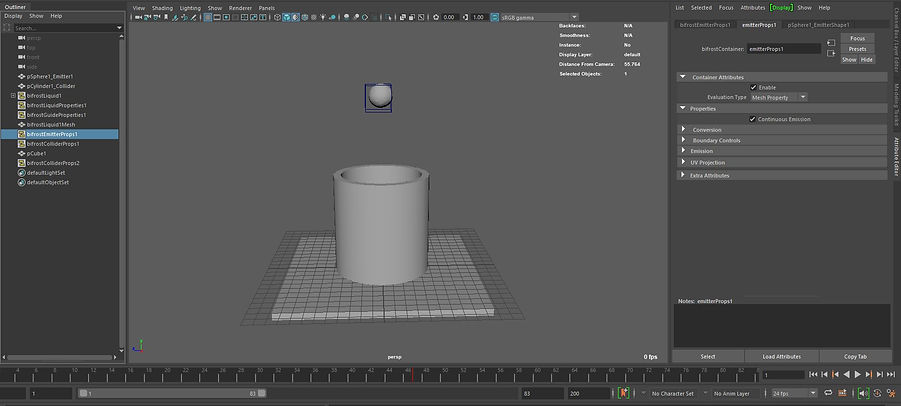This screenshot has width=901, height=406.
Task: Open the Outliner search options arrow
Action: [119, 28]
